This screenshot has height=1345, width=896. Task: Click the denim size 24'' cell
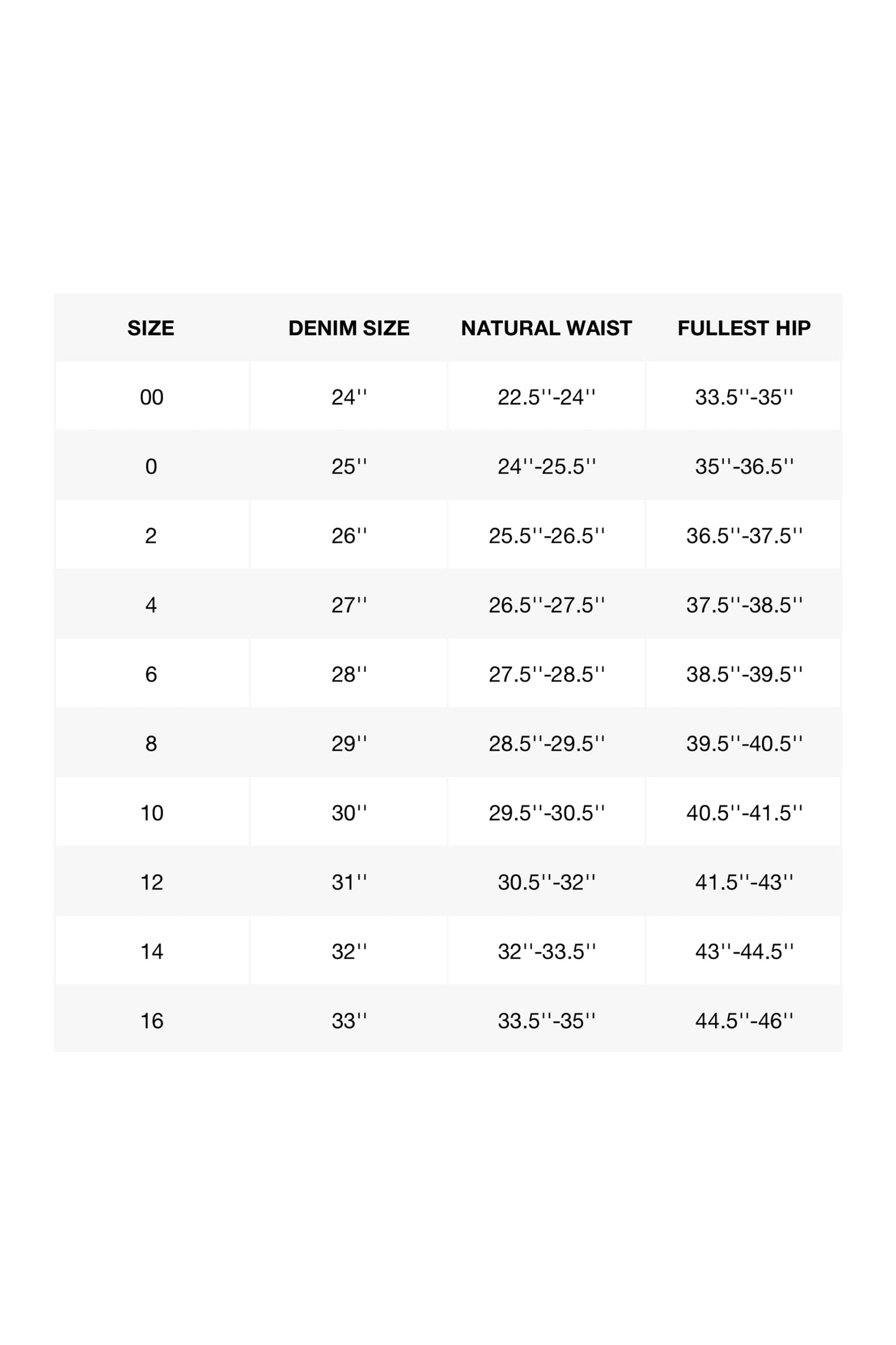click(348, 397)
